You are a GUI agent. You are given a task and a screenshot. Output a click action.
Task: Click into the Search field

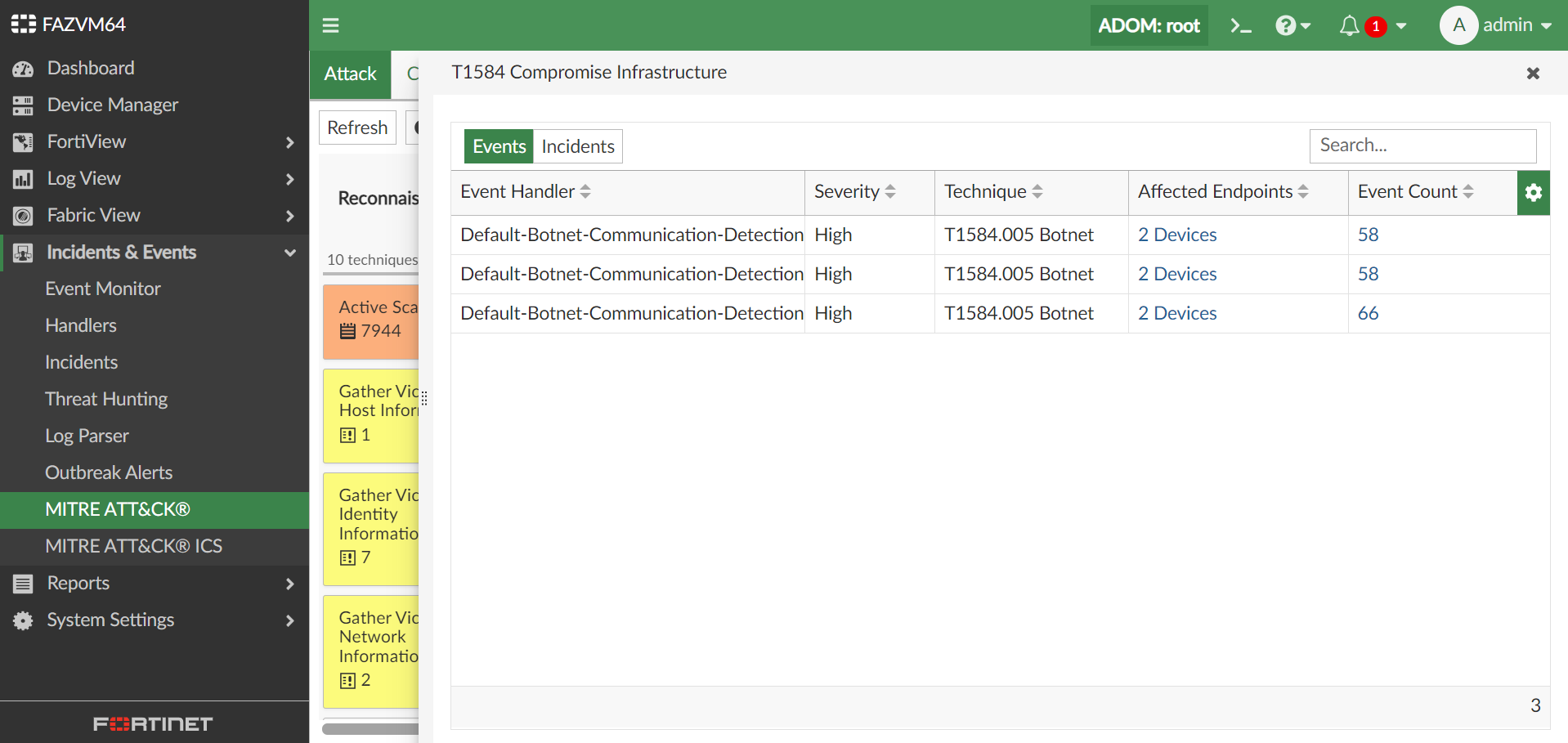[x=1422, y=145]
